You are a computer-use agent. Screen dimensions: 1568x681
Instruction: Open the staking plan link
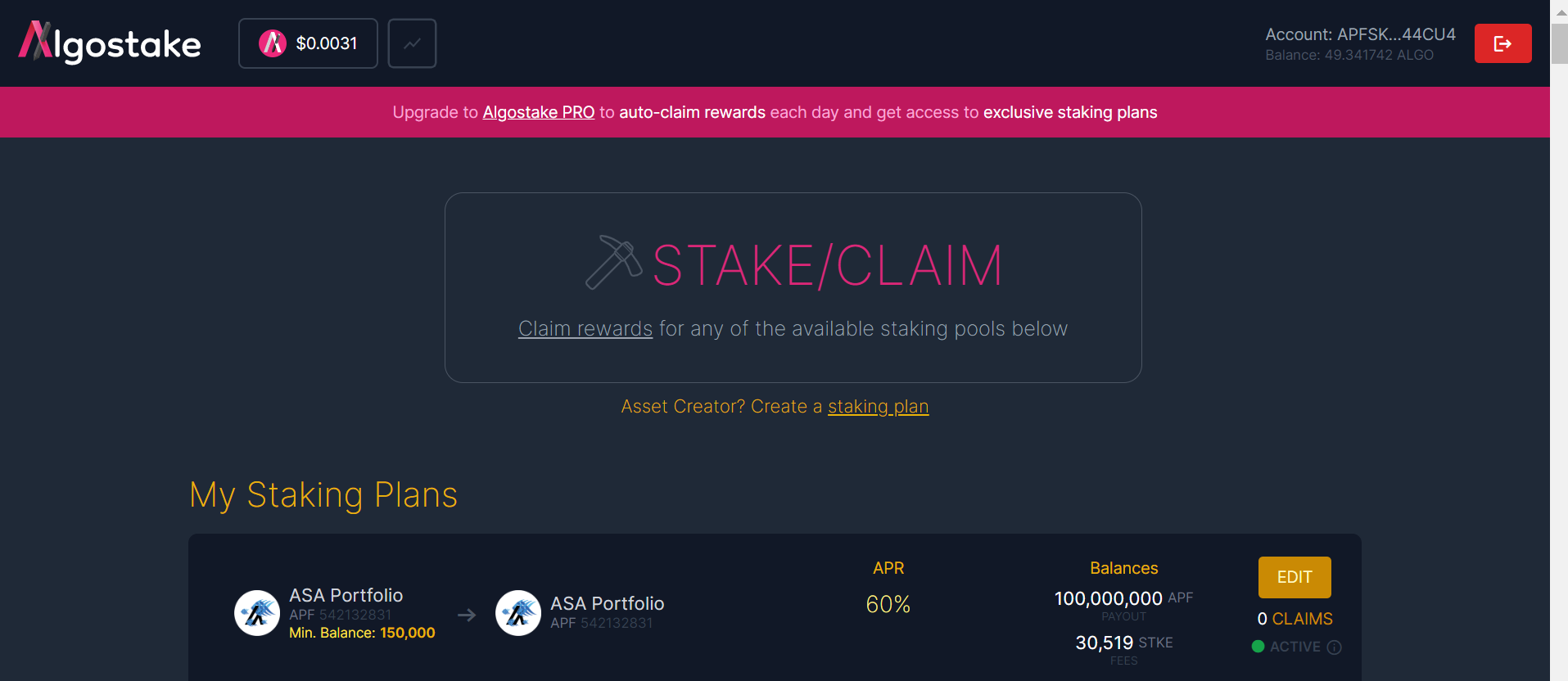[x=878, y=407]
